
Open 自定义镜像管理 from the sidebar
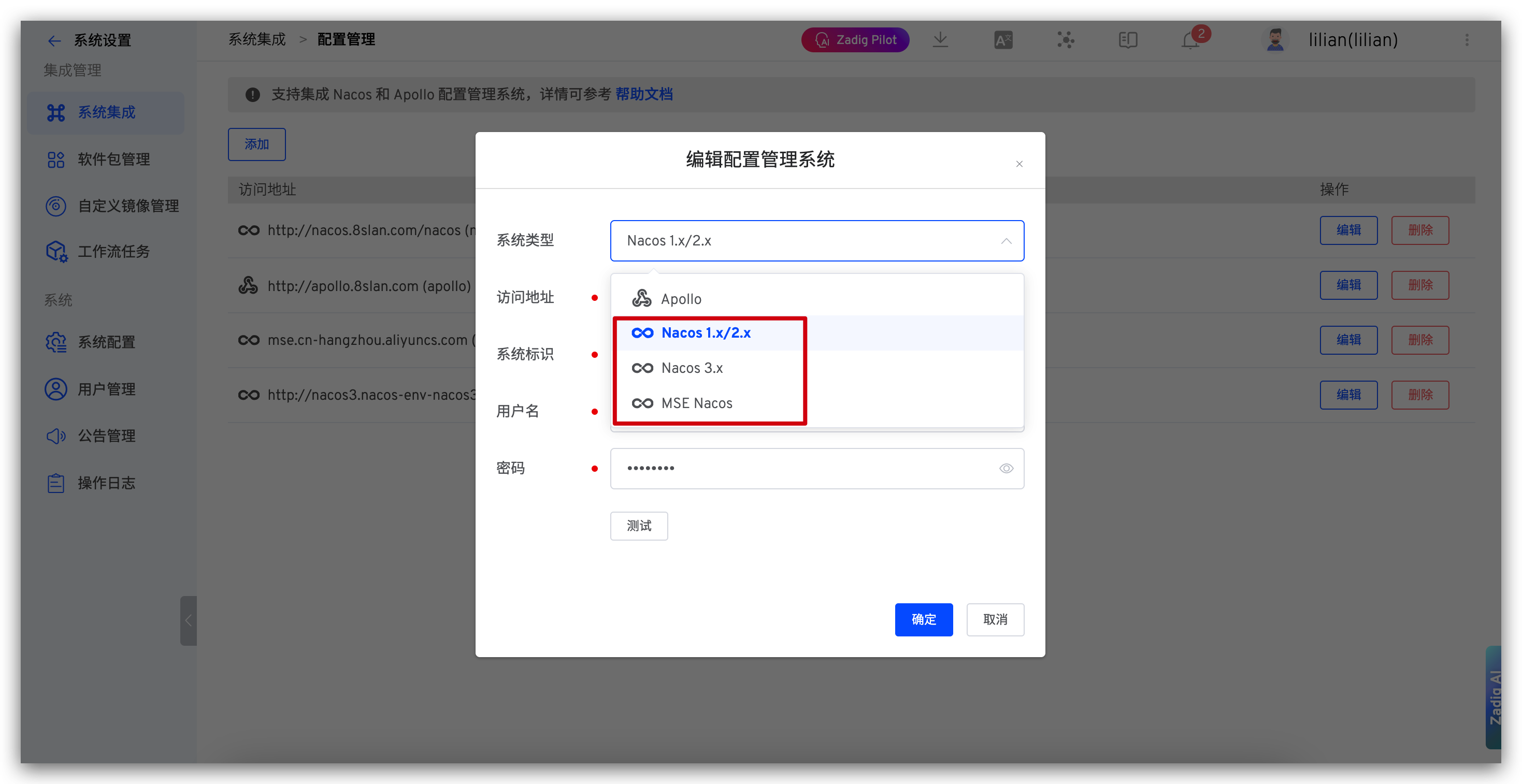(x=127, y=206)
